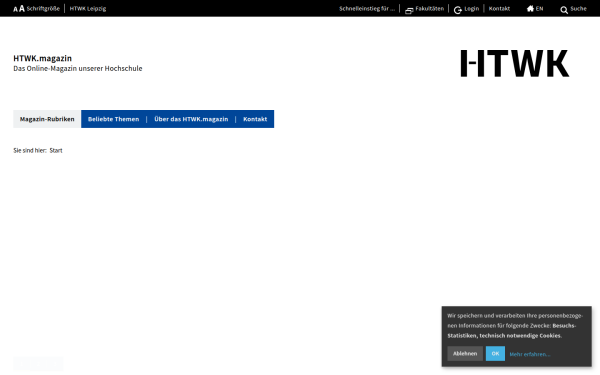Click the home icon next to EN
Image resolution: width=600 pixels, height=375 pixels.
tap(530, 8)
